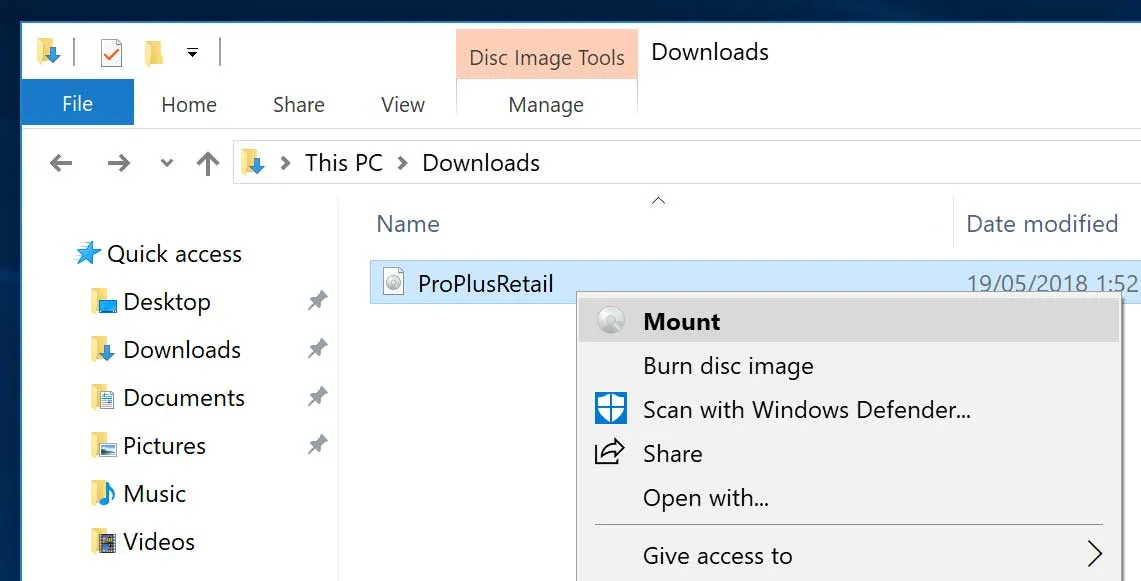Select Burn disc image in context menu
This screenshot has width=1141, height=581.
tap(728, 366)
